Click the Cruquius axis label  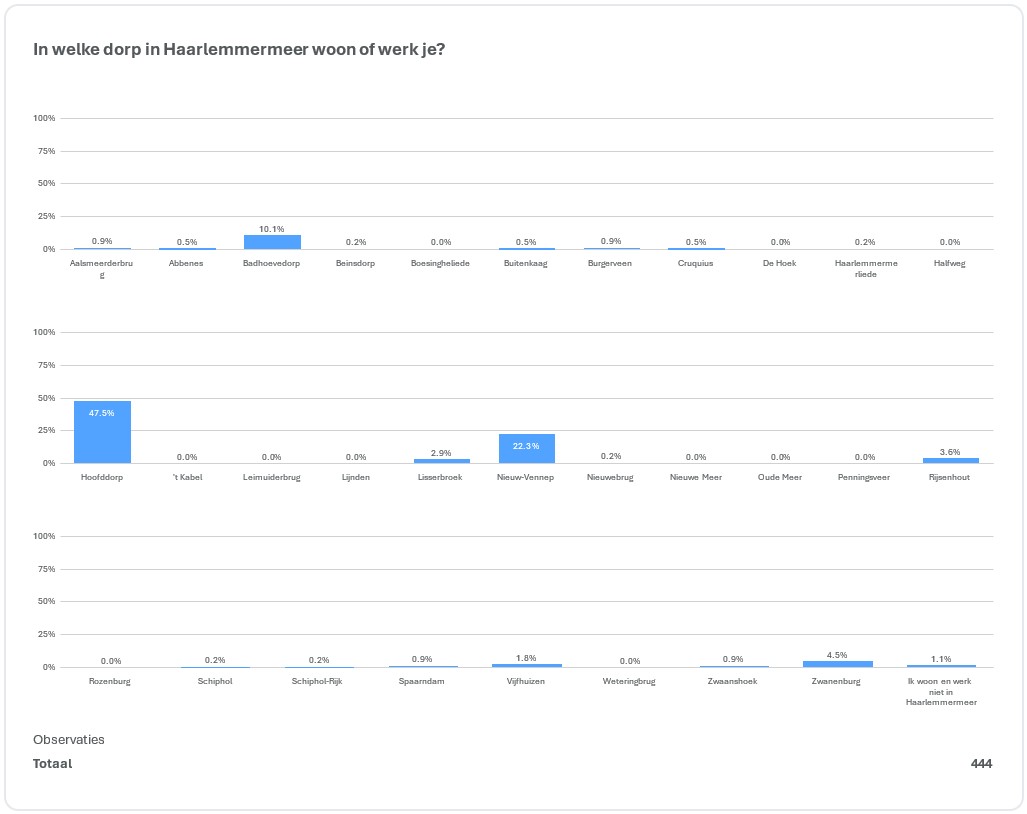click(x=696, y=264)
